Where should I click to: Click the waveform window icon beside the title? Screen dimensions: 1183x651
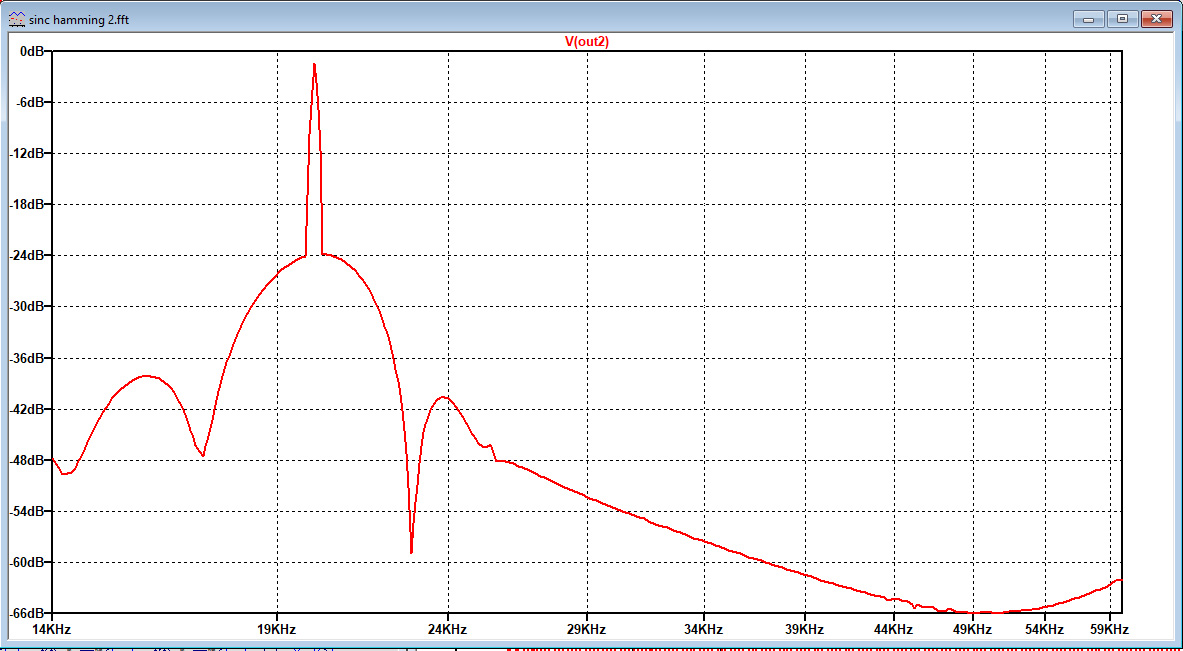(x=15, y=20)
